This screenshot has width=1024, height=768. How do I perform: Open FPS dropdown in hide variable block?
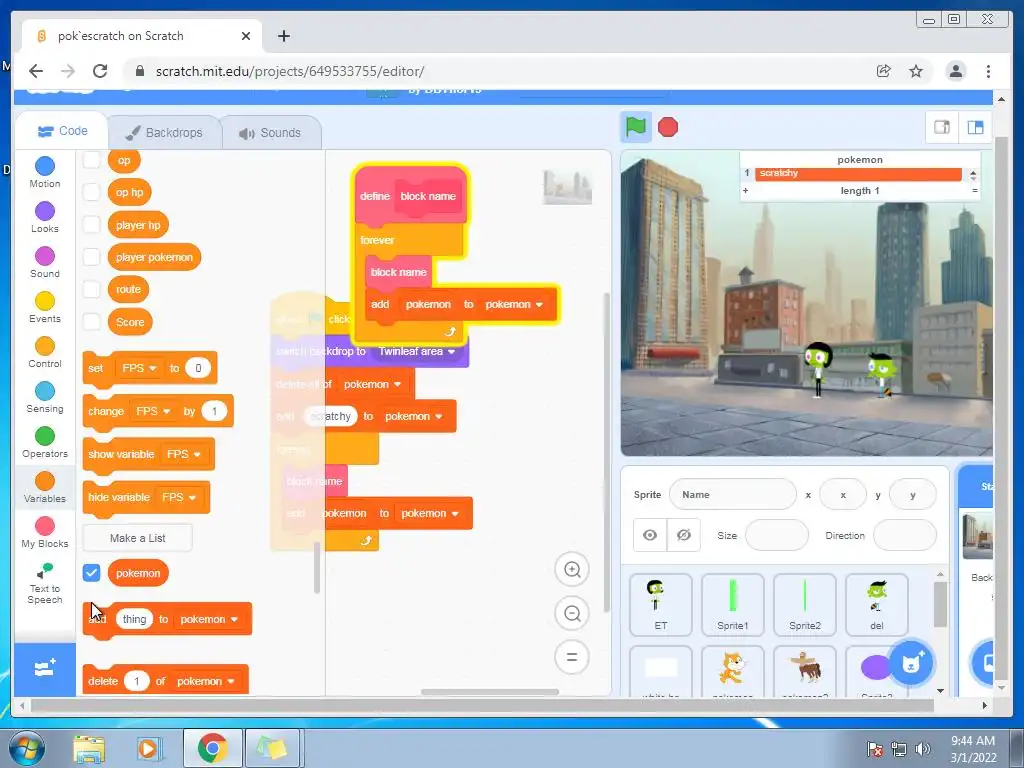178,497
